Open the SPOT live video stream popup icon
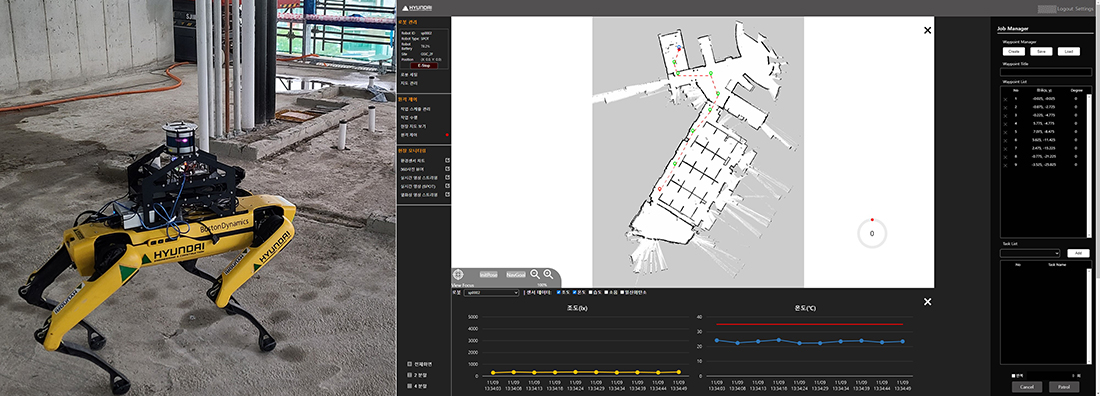The height and width of the screenshot is (396, 1100). tap(447, 186)
